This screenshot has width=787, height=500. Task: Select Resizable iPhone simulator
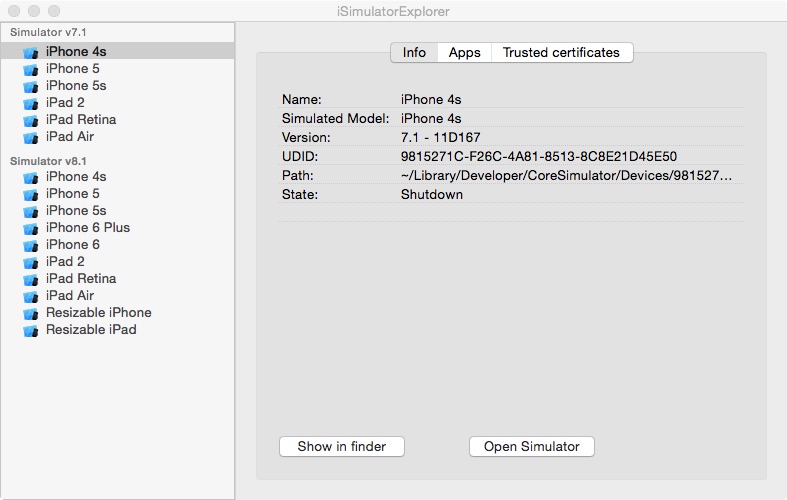(x=117, y=313)
